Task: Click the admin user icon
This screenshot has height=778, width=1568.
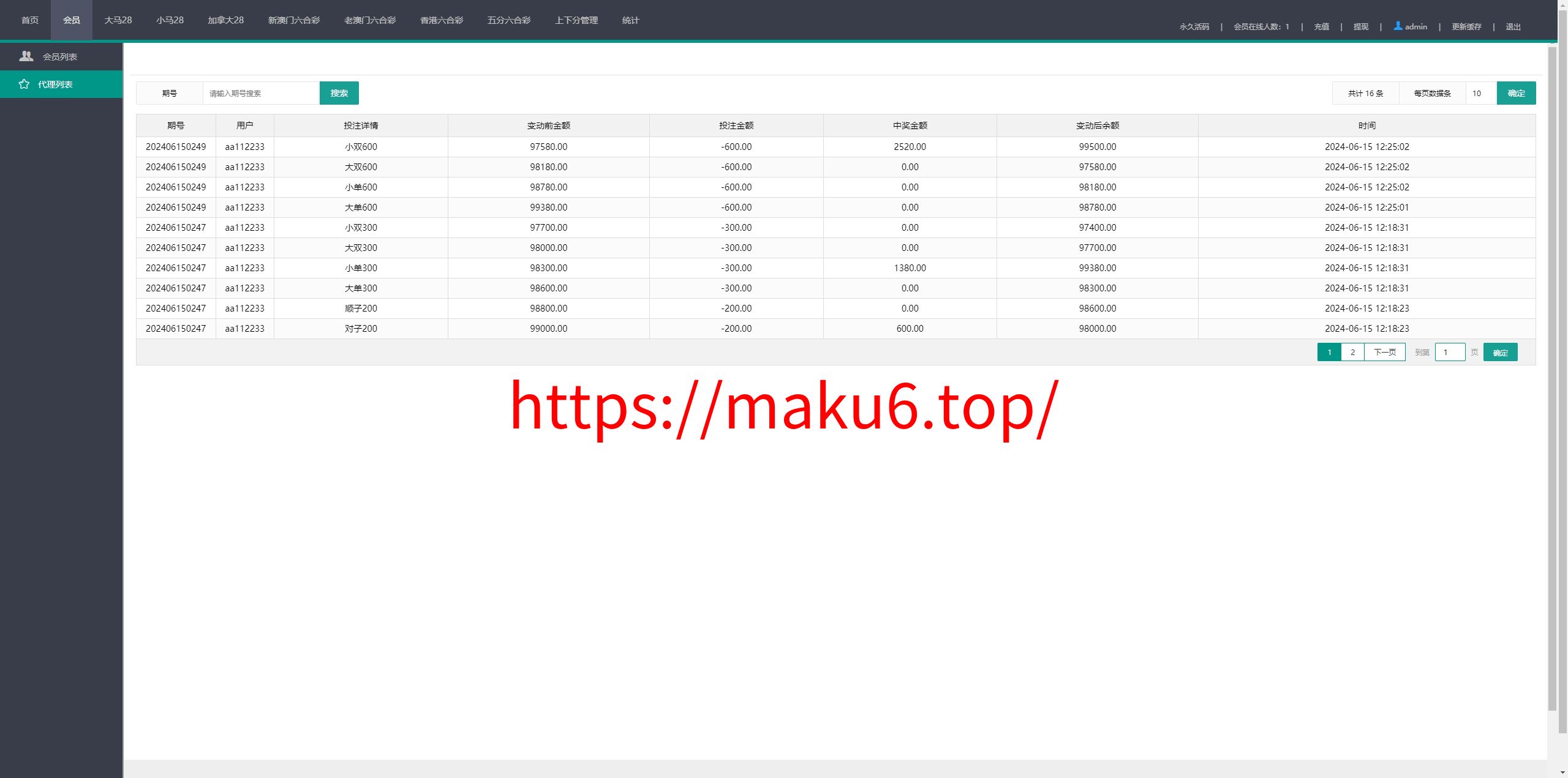Action: [x=1398, y=26]
